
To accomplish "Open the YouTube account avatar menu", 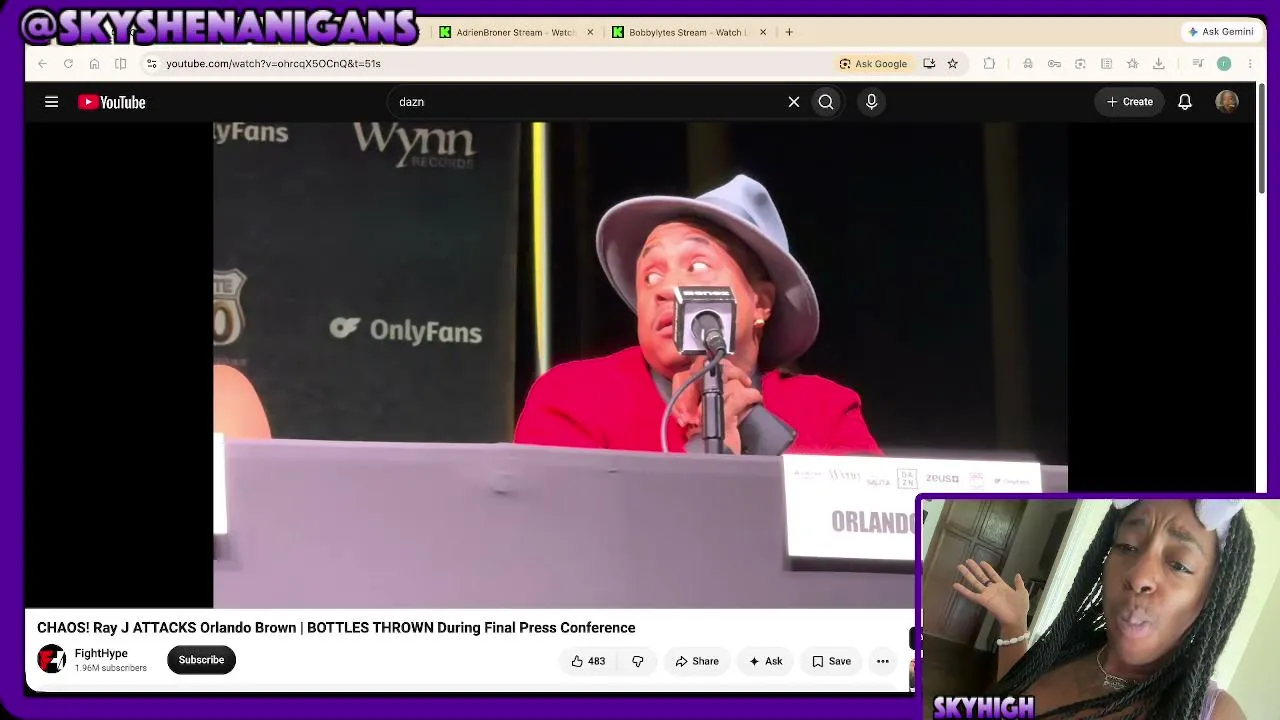I will pyautogui.click(x=1227, y=102).
